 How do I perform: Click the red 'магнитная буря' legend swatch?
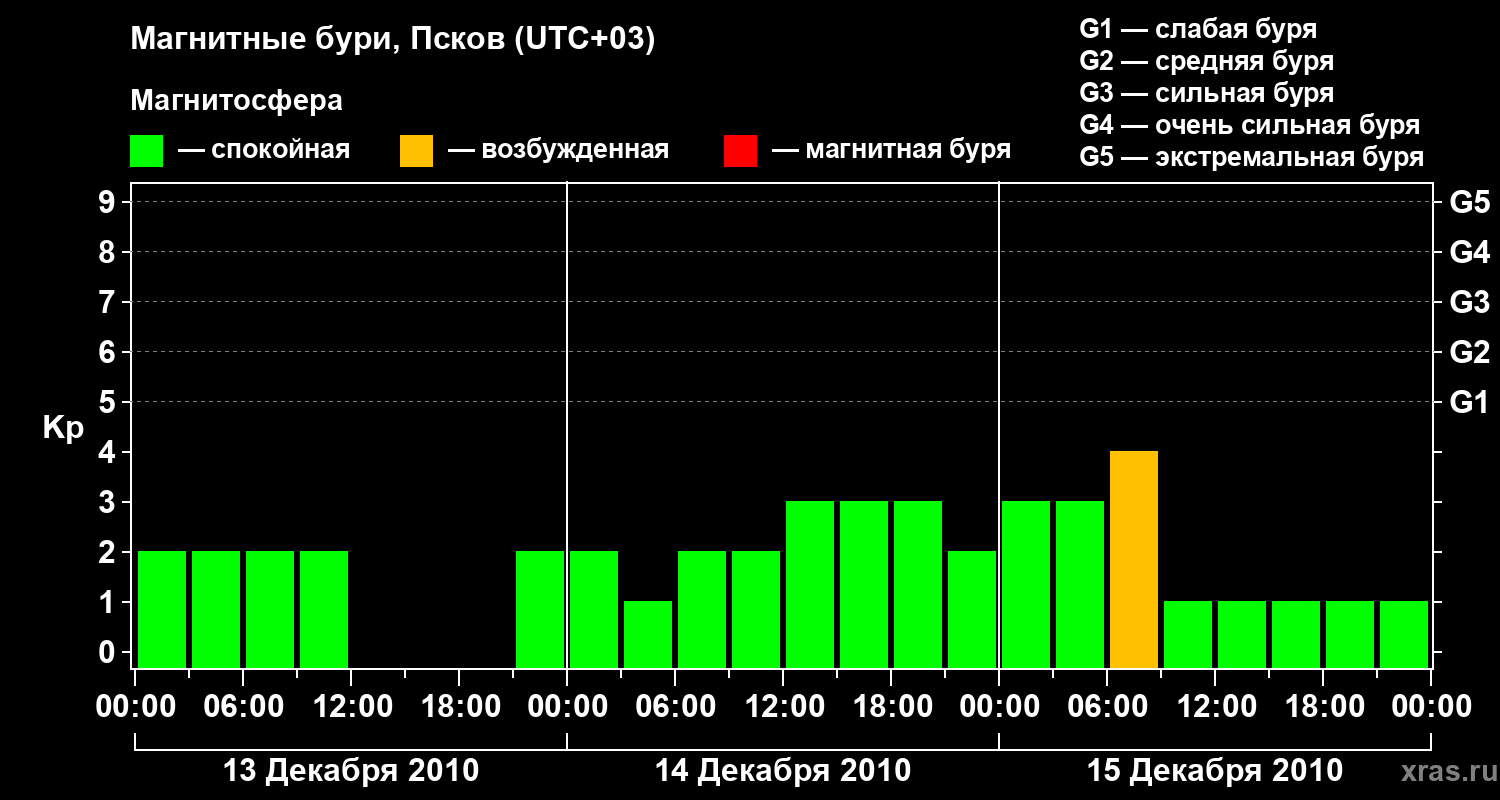[x=740, y=151]
